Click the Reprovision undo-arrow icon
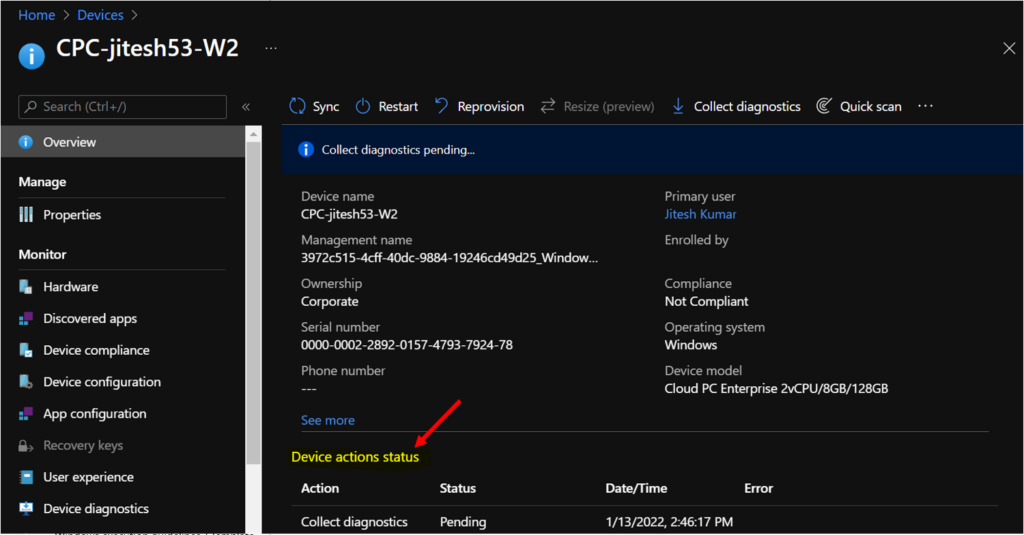 pos(441,106)
